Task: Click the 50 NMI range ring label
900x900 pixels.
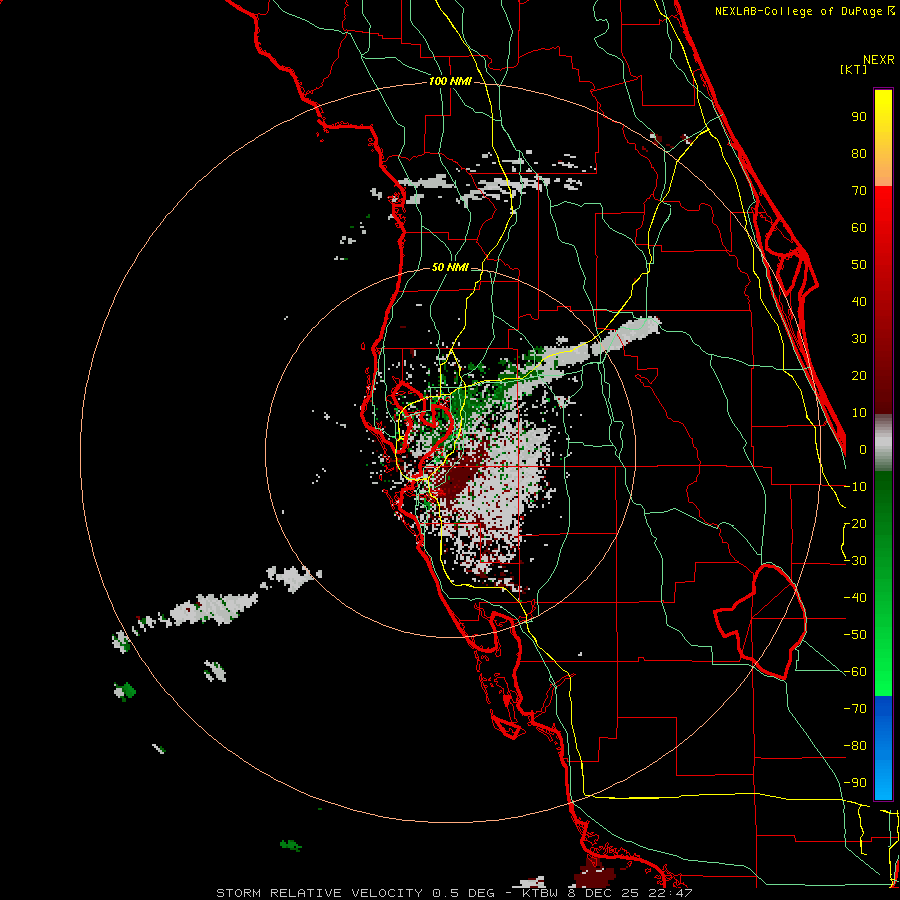Action: coord(449,267)
